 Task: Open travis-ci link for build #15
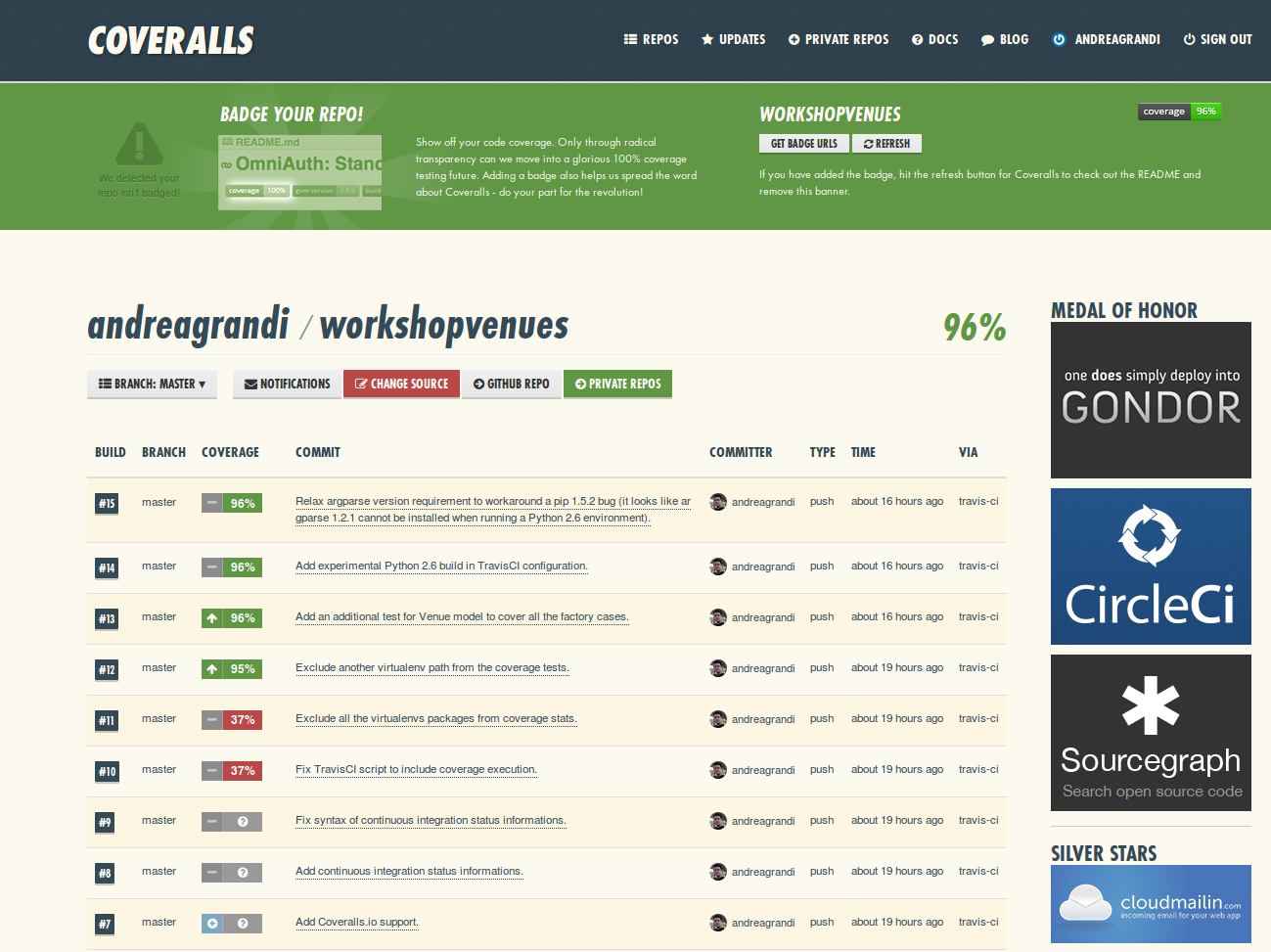pos(978,502)
